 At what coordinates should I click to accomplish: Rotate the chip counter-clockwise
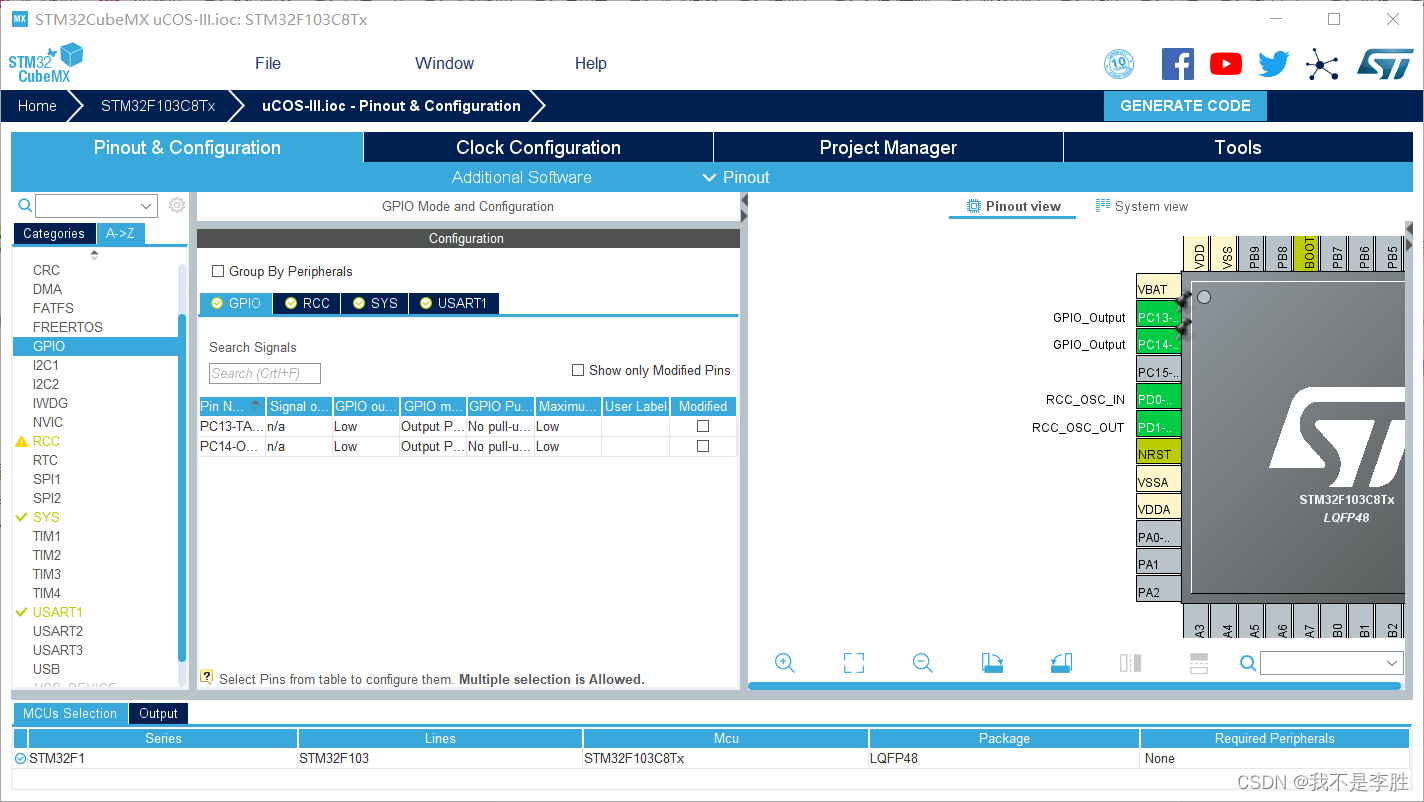1061,663
